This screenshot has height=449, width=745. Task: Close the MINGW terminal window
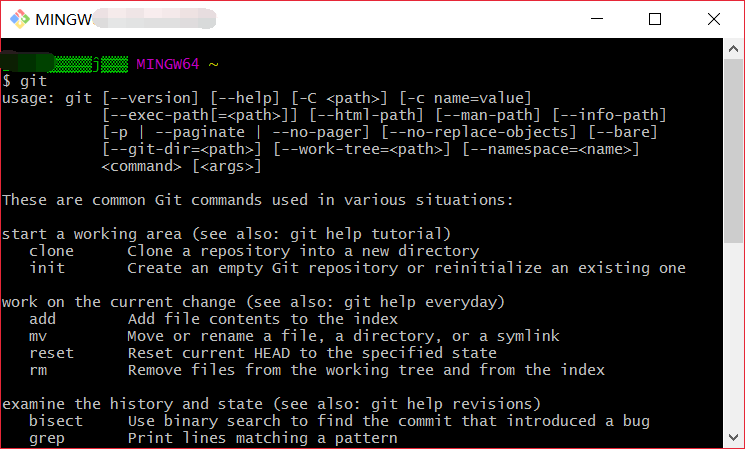tap(714, 19)
